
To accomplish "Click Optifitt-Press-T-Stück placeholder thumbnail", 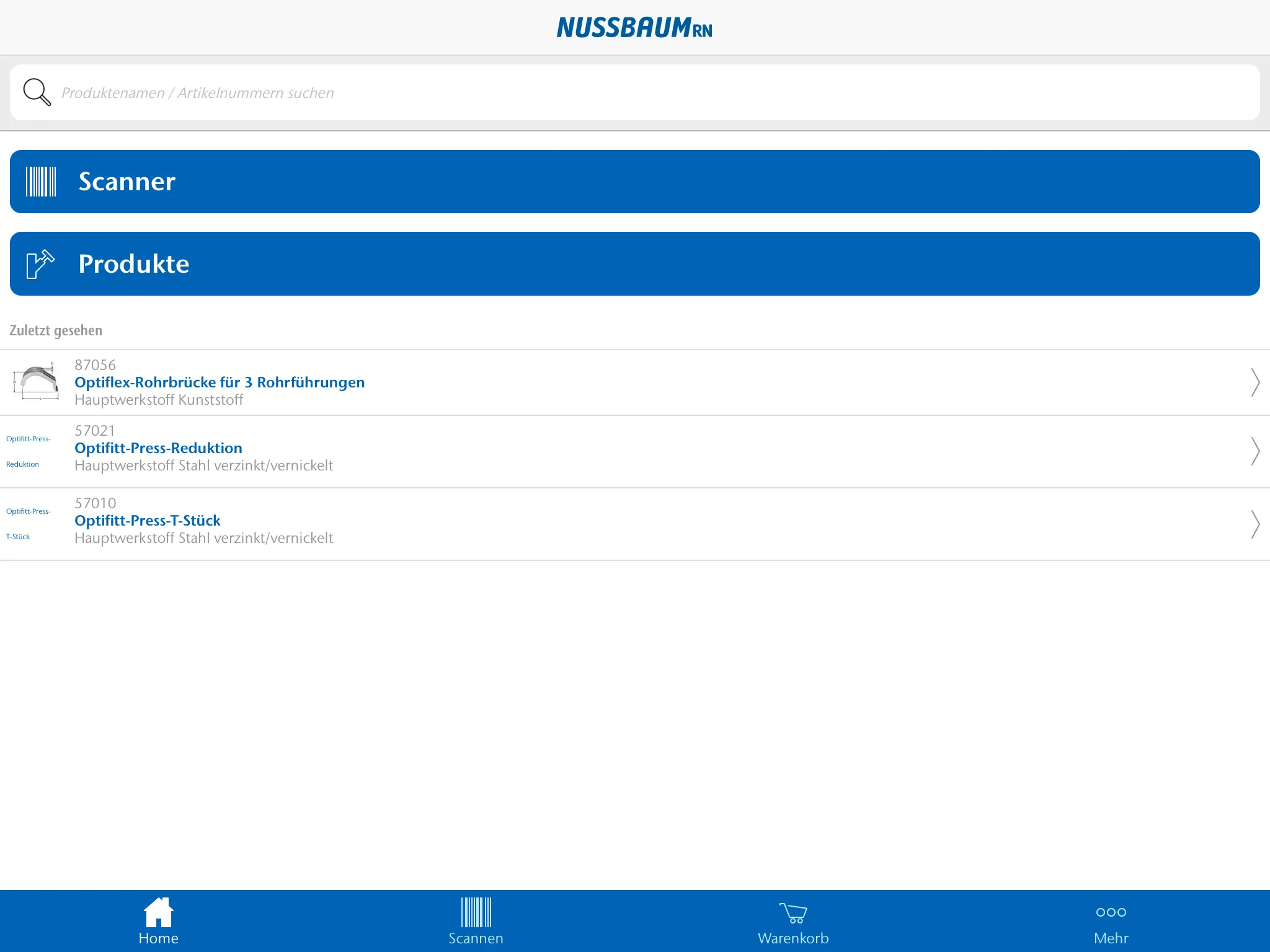I will coord(29,524).
